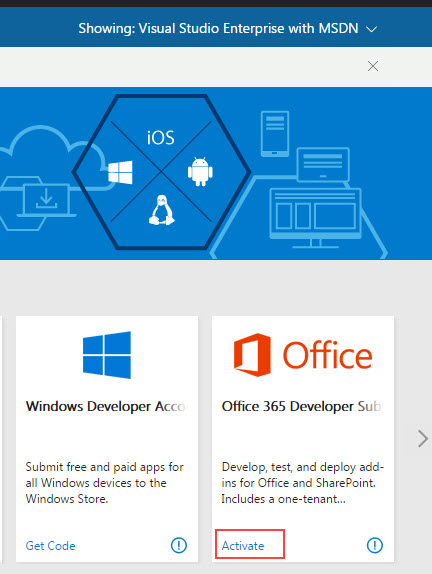Click Showing: Visual Studio Enterprise with MSDN
Viewport: 432px width, 574px height.
pos(218,29)
